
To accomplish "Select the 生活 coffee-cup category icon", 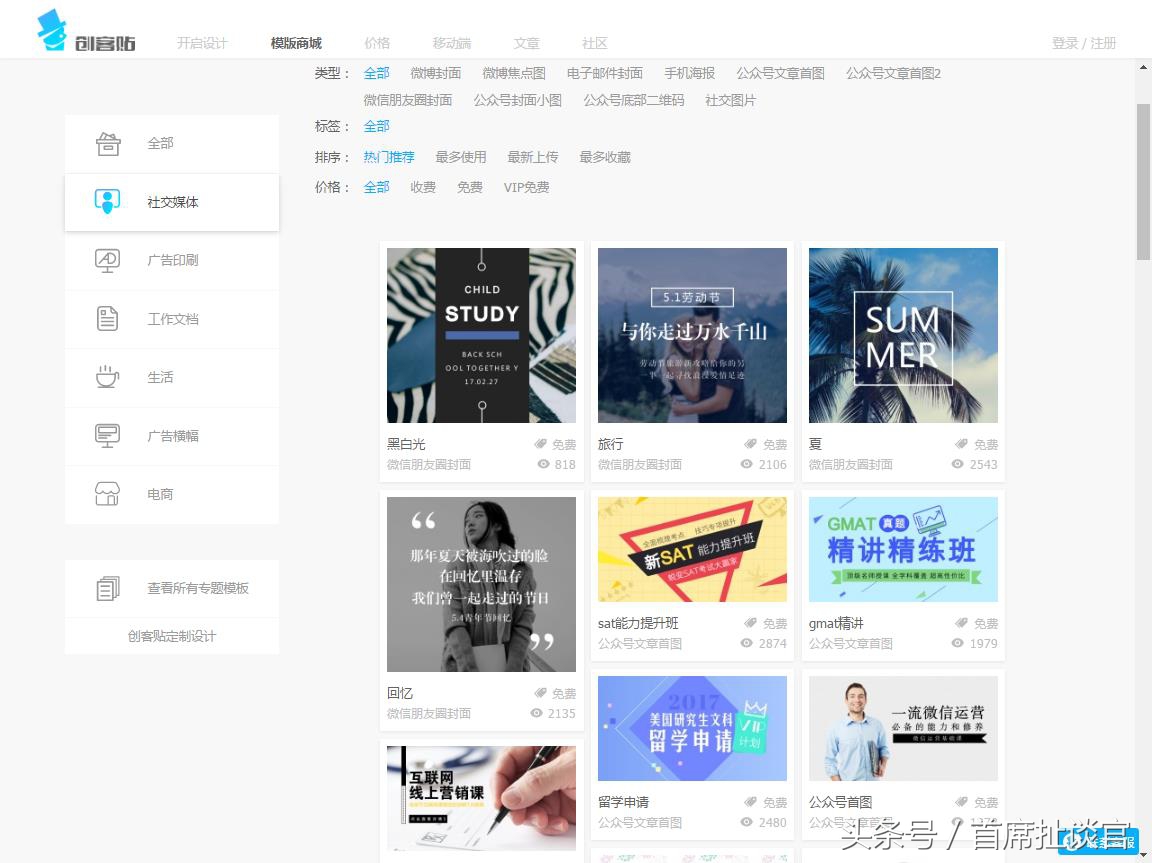I will 107,377.
